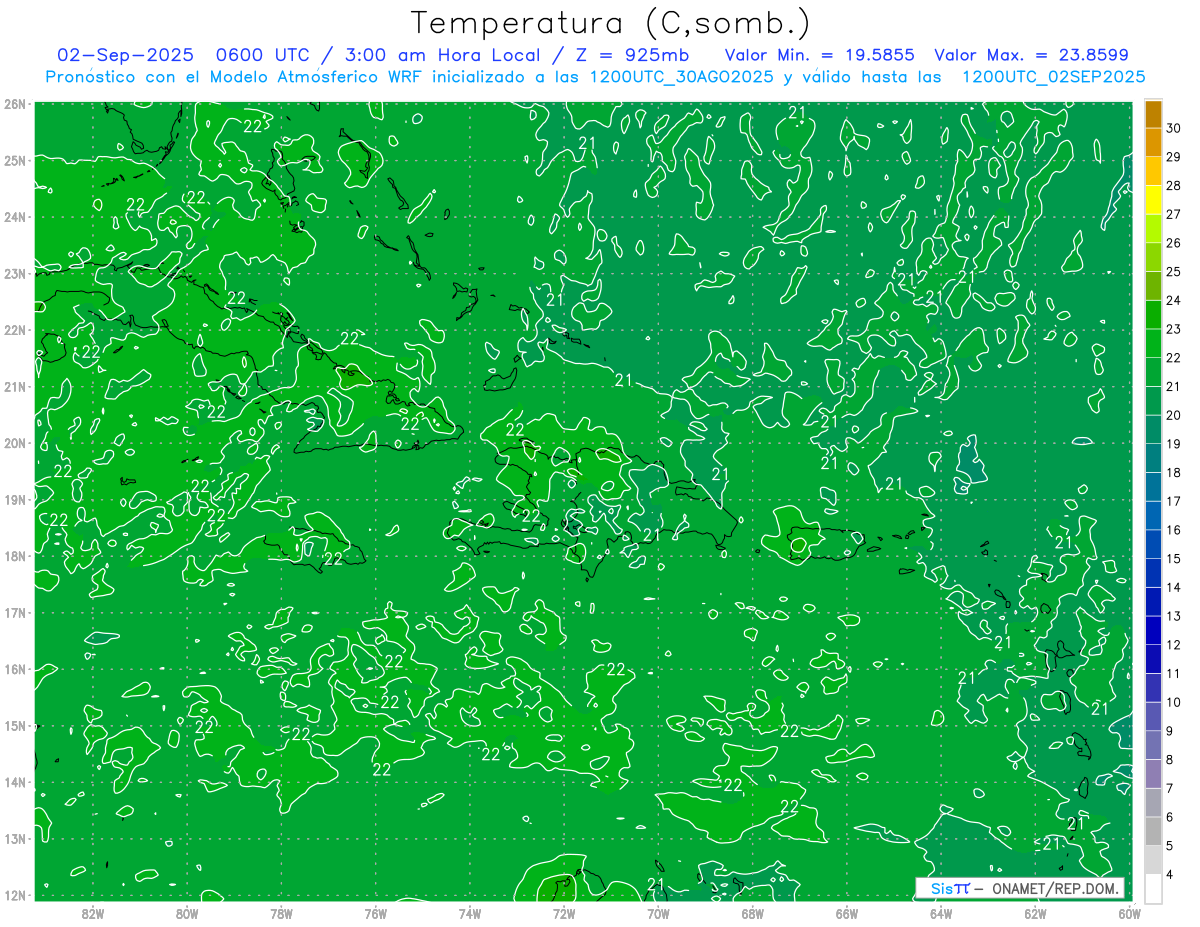Click the 12N latitude axis label

click(14, 895)
